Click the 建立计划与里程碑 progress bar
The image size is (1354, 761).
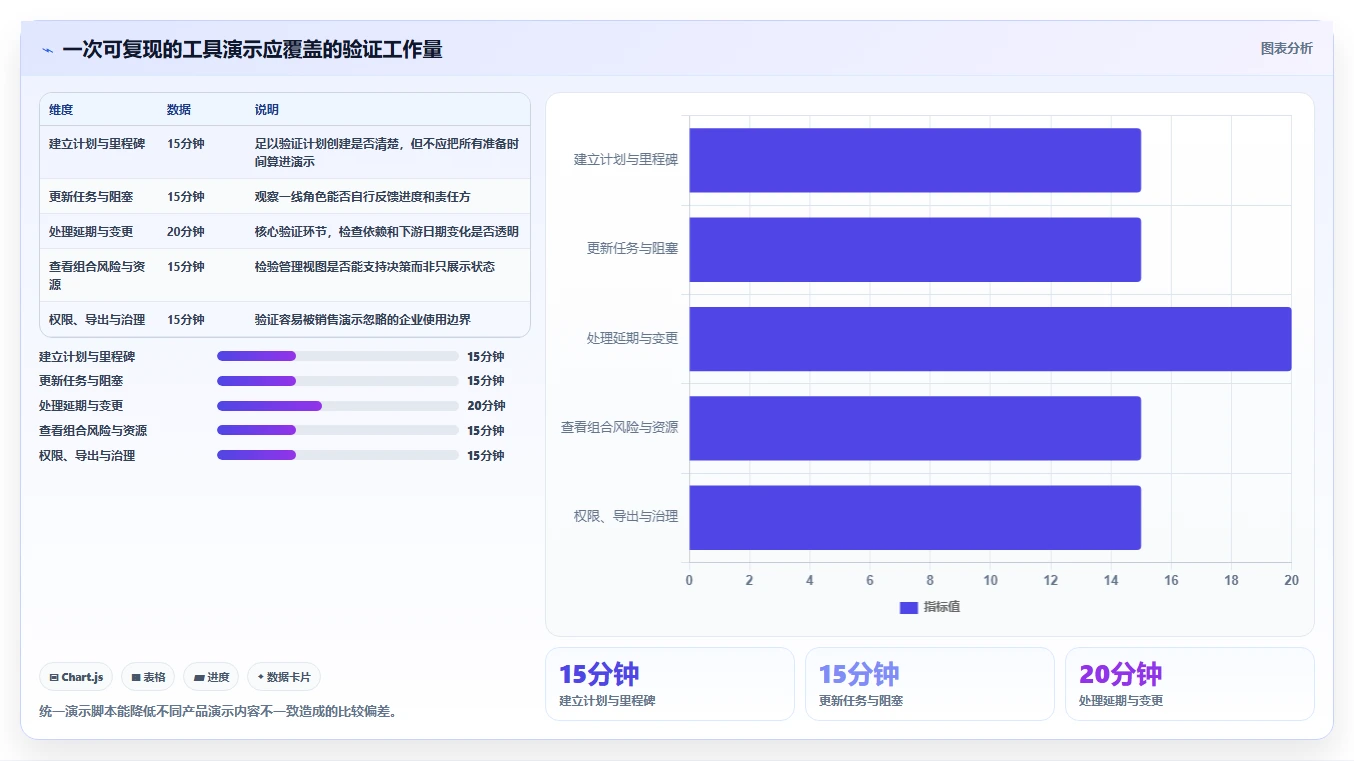coord(338,356)
